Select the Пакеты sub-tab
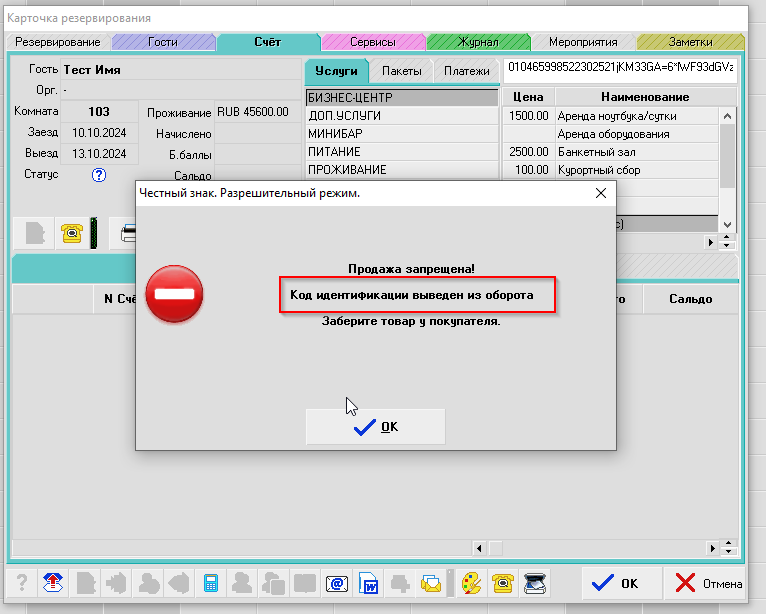The width and height of the screenshot is (766, 614). pyautogui.click(x=401, y=71)
